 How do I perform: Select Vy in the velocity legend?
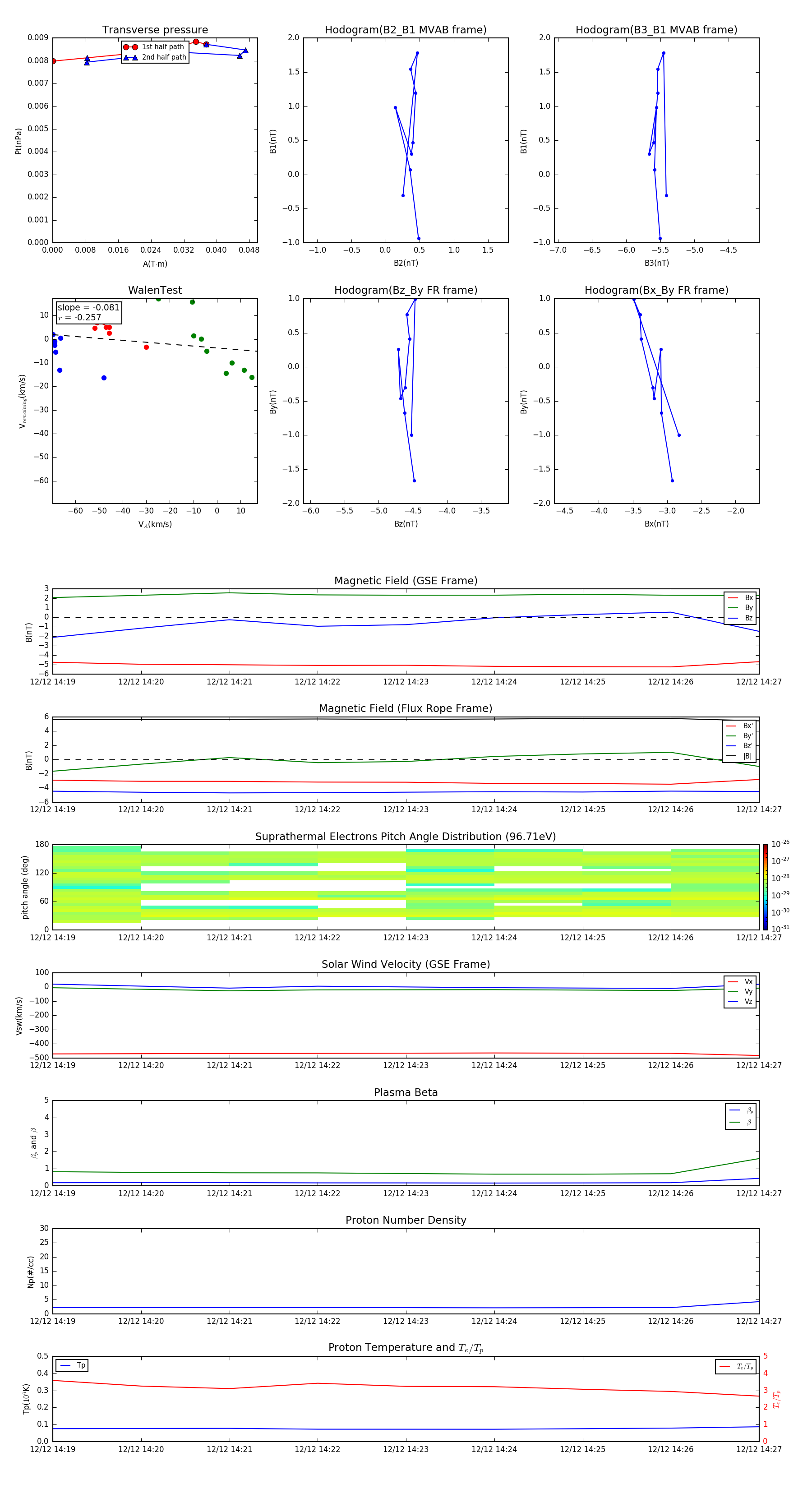click(740, 992)
